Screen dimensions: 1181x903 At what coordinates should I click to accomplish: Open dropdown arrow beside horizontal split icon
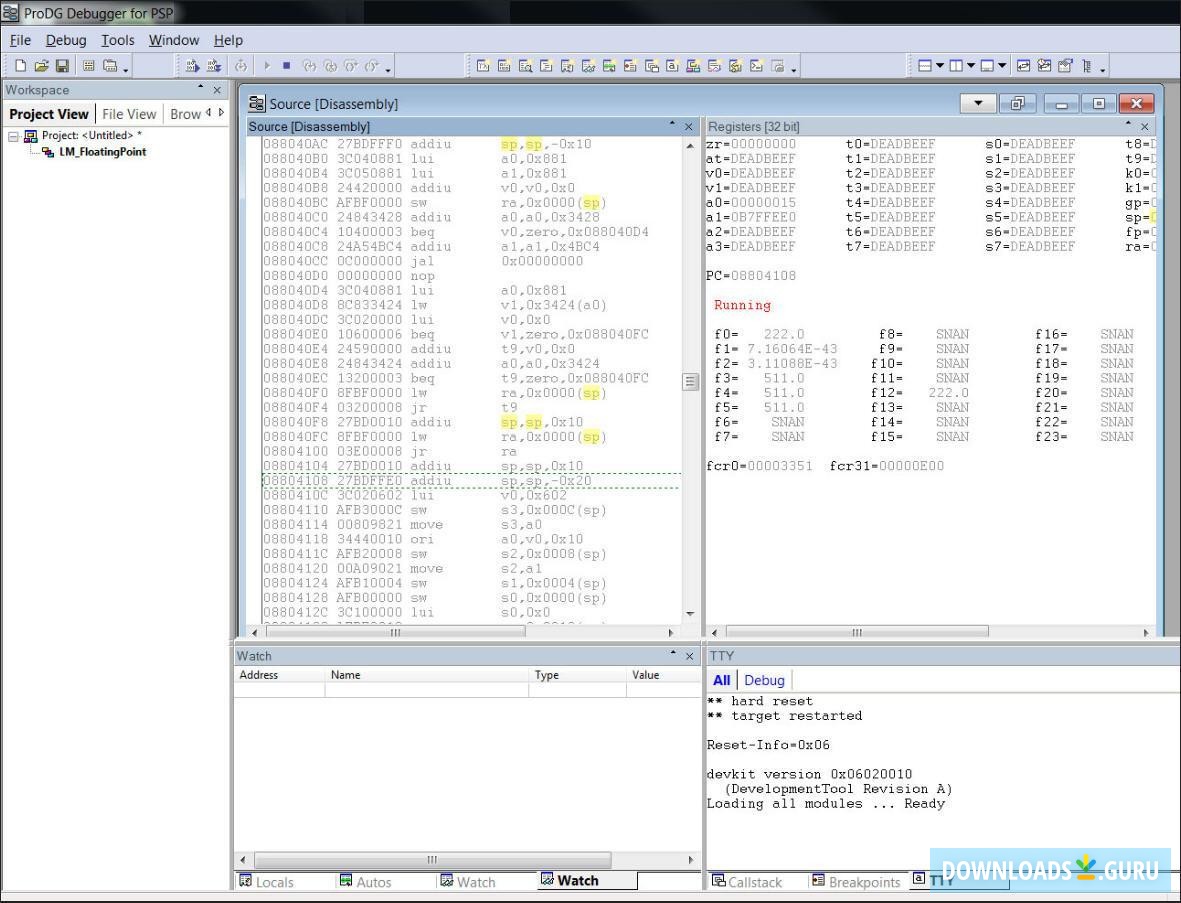[x=940, y=66]
